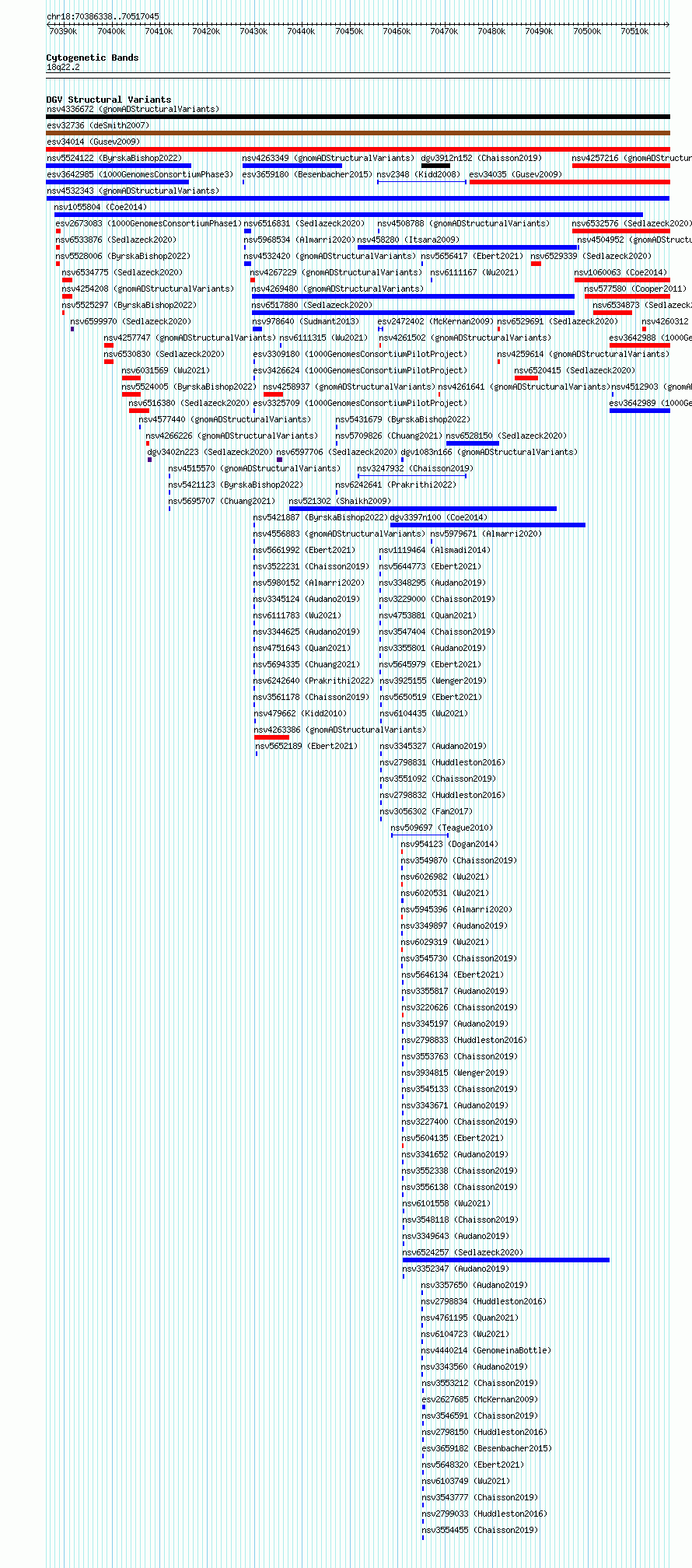Click the 18q22.2 cytogenetic band label

point(63,67)
